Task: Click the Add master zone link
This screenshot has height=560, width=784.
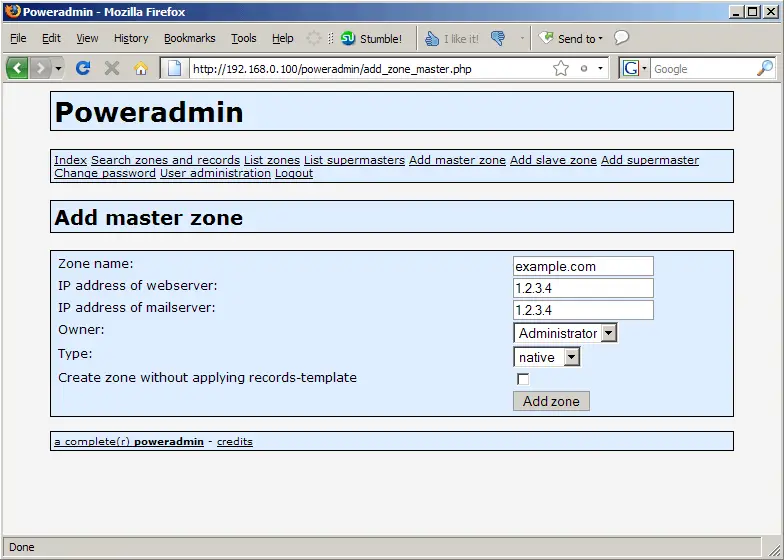Action: pyautogui.click(x=458, y=160)
